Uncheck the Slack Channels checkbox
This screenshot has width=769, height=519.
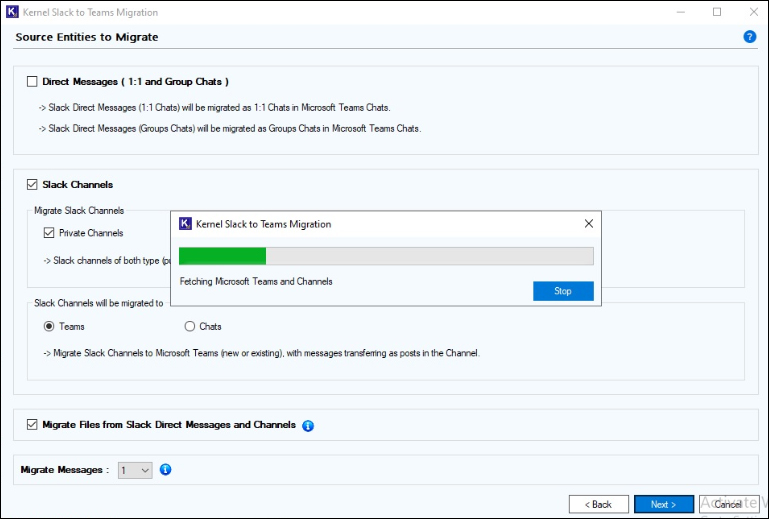(32, 184)
